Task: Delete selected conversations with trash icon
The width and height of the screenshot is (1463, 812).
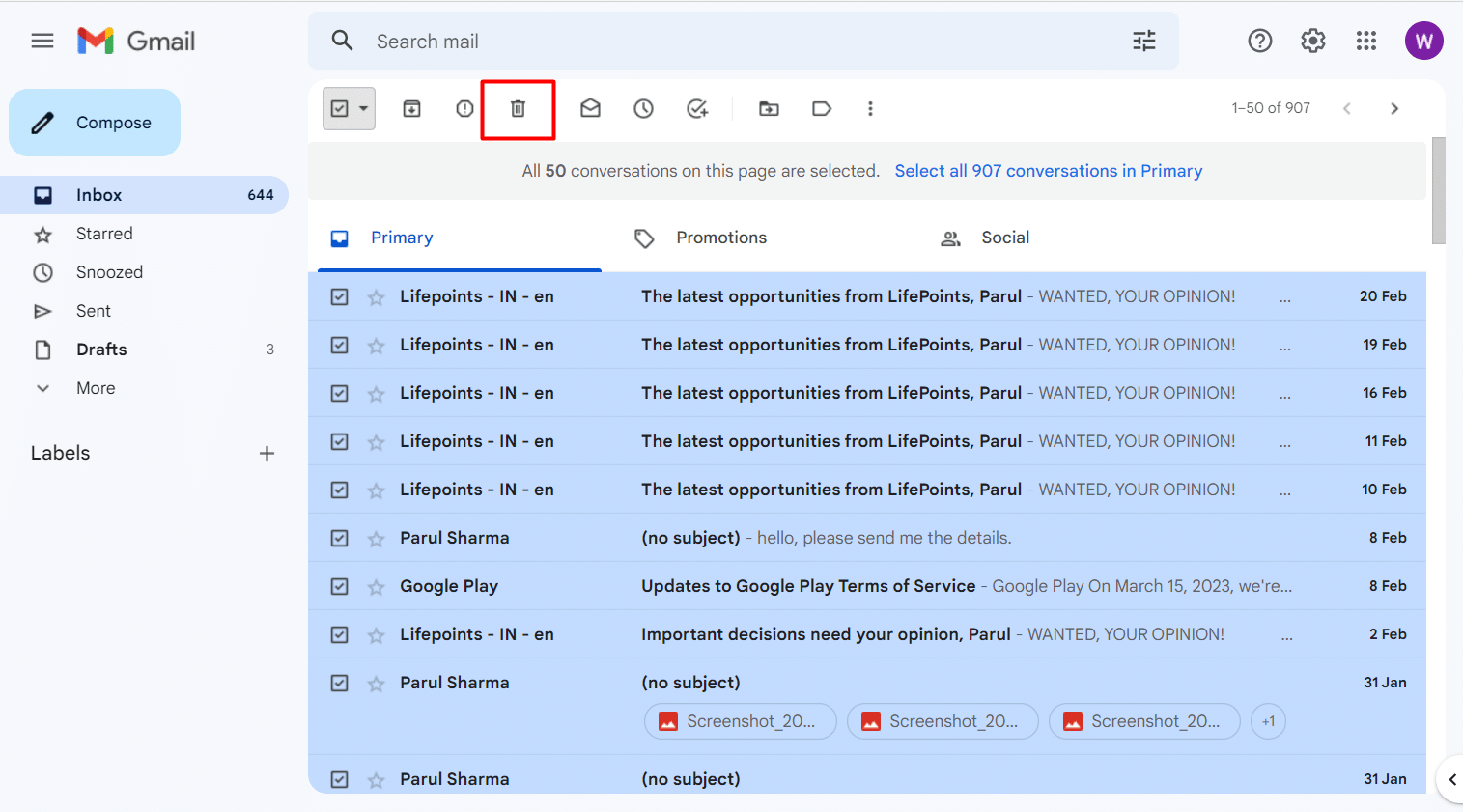Action: (519, 109)
